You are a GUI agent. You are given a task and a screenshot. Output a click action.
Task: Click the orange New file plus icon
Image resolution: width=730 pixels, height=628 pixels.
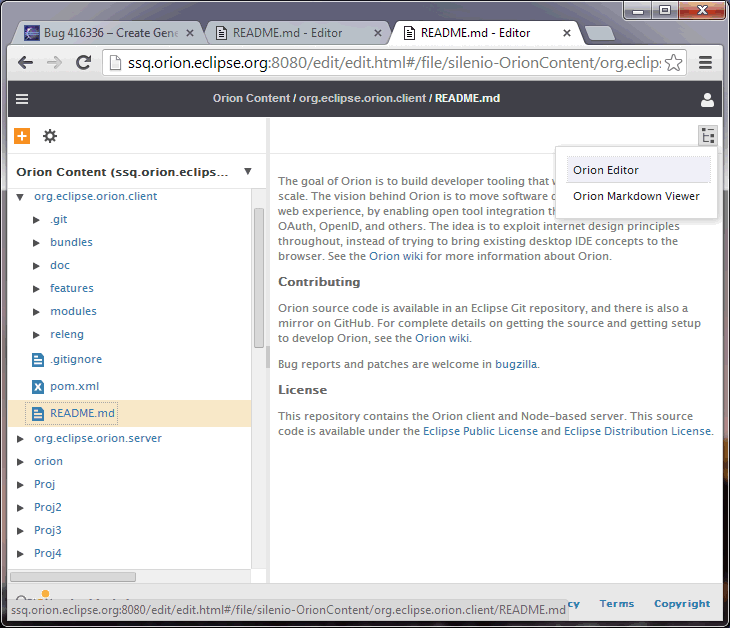point(22,136)
